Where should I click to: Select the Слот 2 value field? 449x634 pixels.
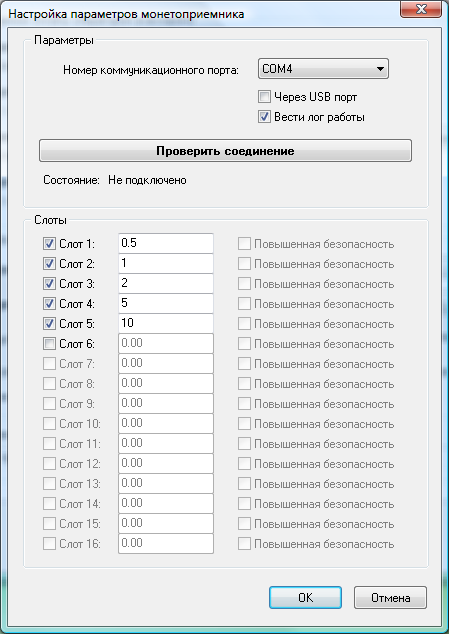[166, 263]
